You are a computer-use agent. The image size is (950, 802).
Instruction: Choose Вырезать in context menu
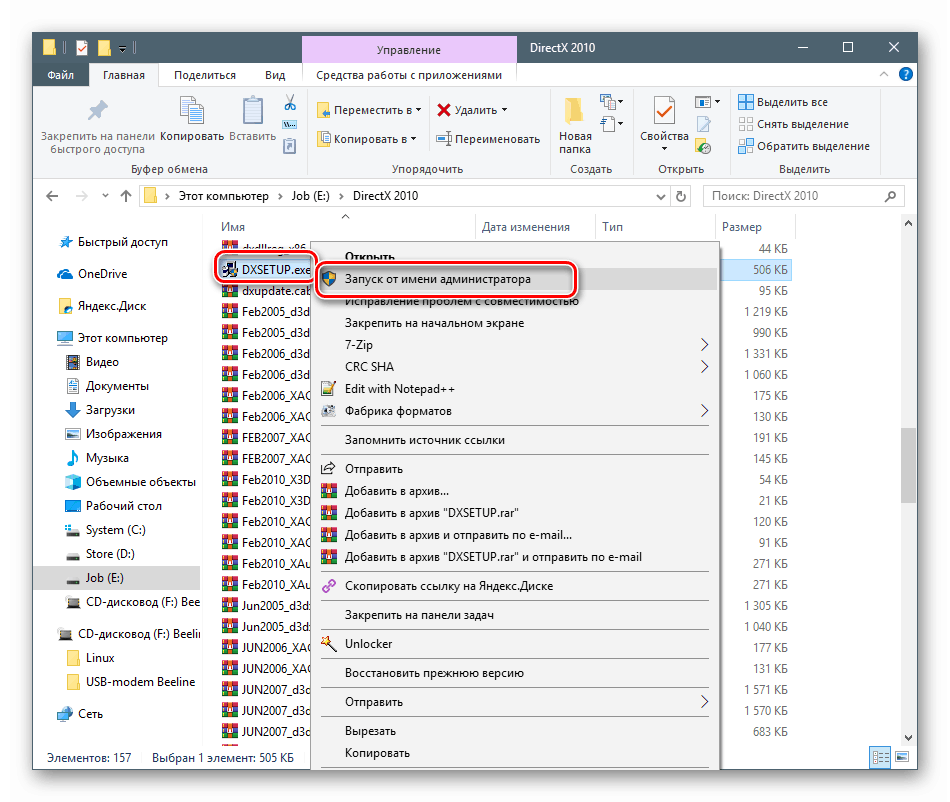[515, 731]
